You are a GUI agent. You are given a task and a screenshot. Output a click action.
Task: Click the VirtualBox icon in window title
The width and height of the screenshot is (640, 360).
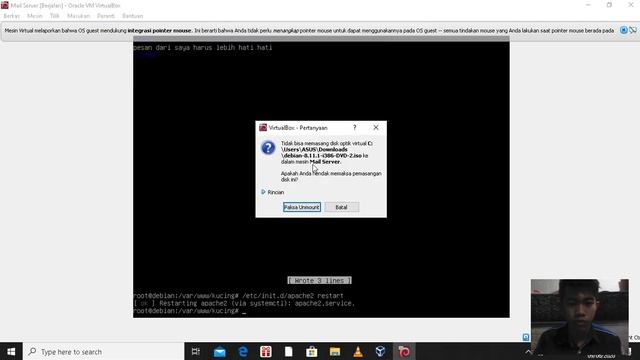(x=5, y=5)
